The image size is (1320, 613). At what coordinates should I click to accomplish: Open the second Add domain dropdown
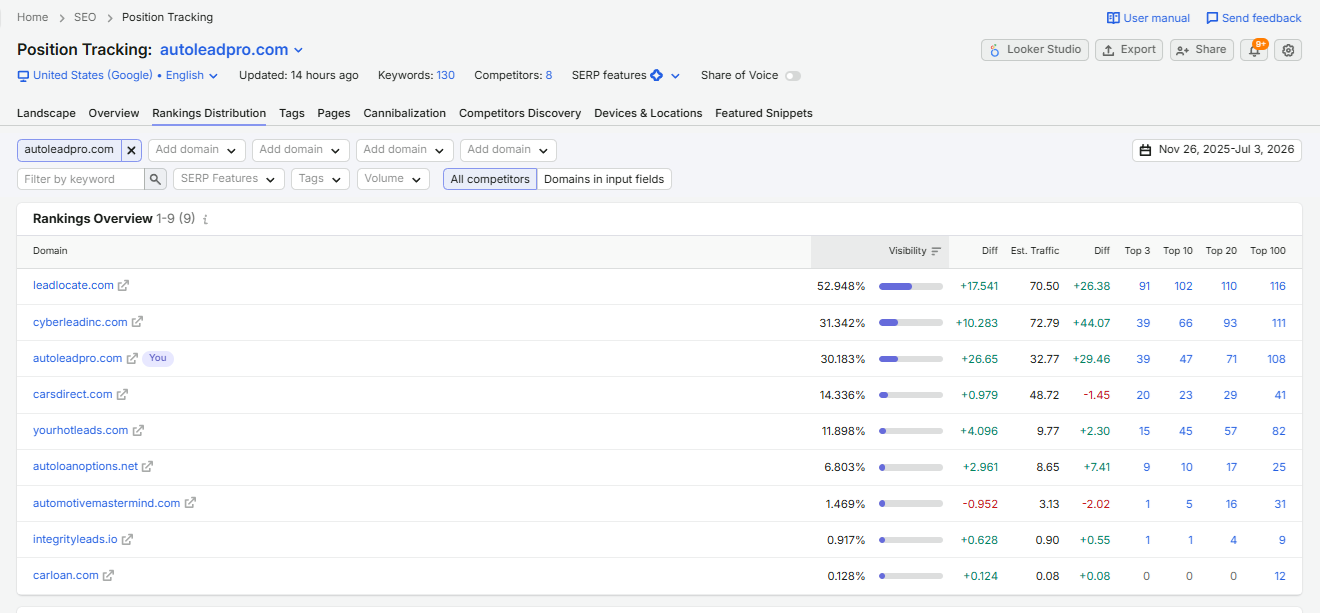301,150
